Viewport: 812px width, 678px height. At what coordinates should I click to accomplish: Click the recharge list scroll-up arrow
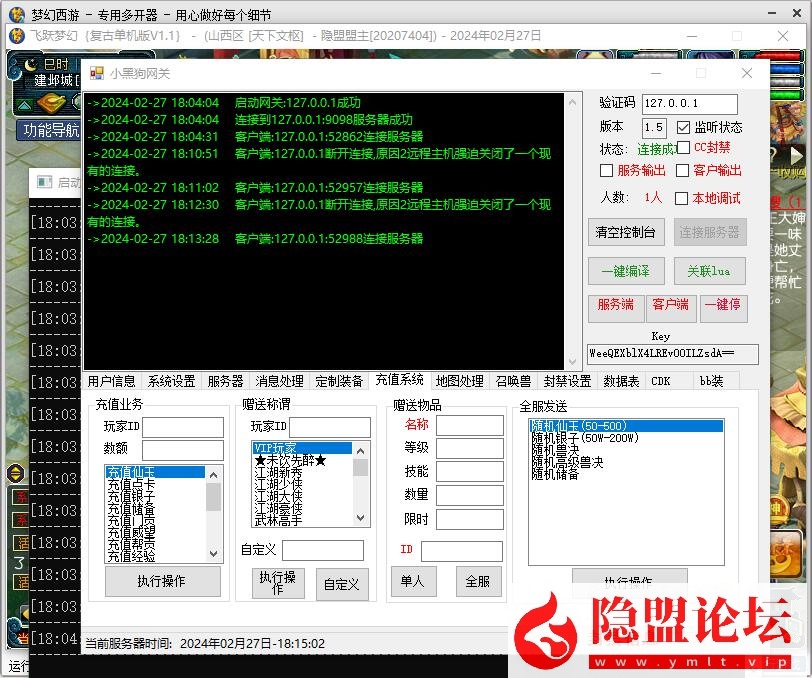pyautogui.click(x=213, y=474)
